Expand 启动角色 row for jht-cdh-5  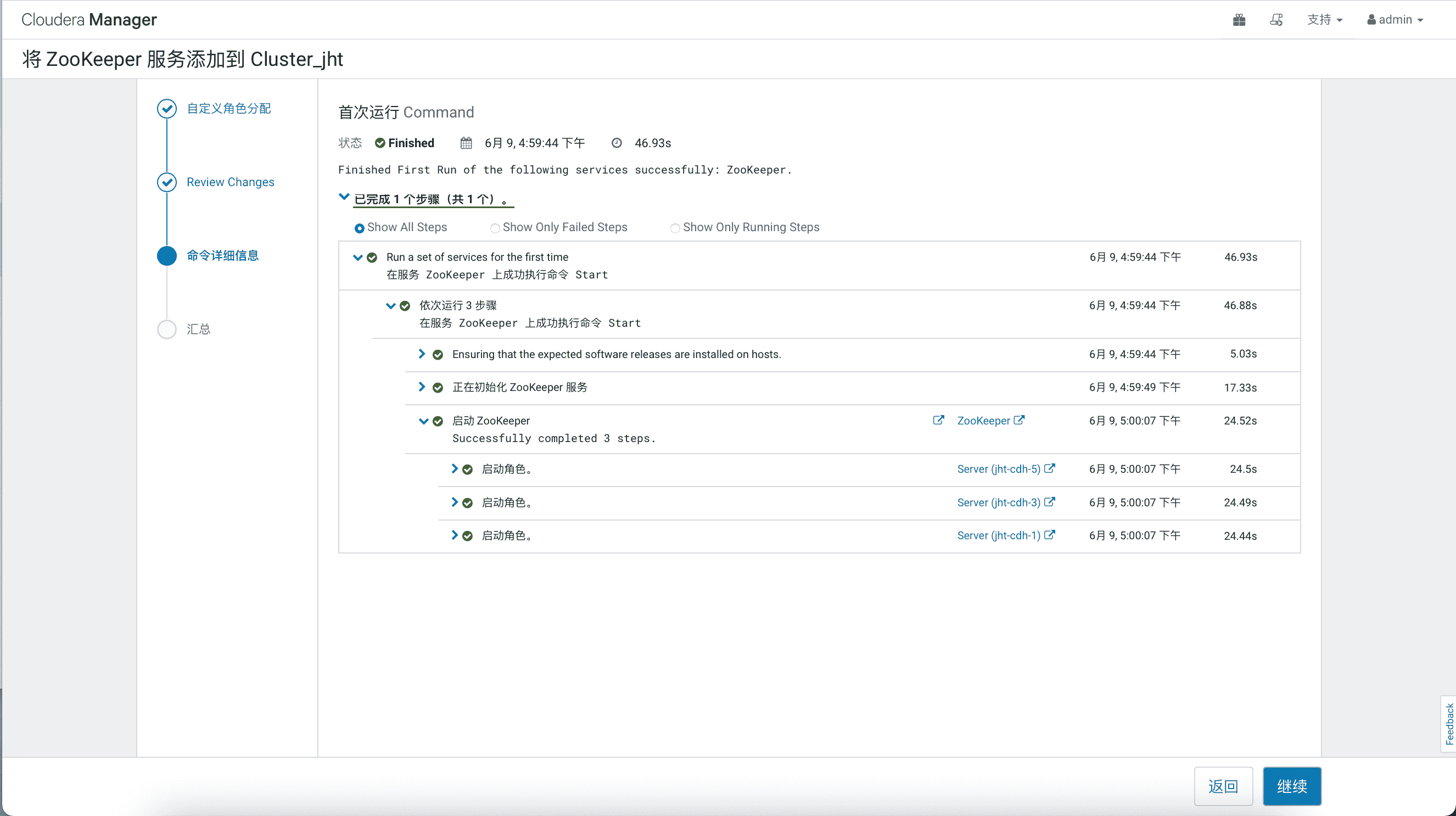click(x=455, y=469)
